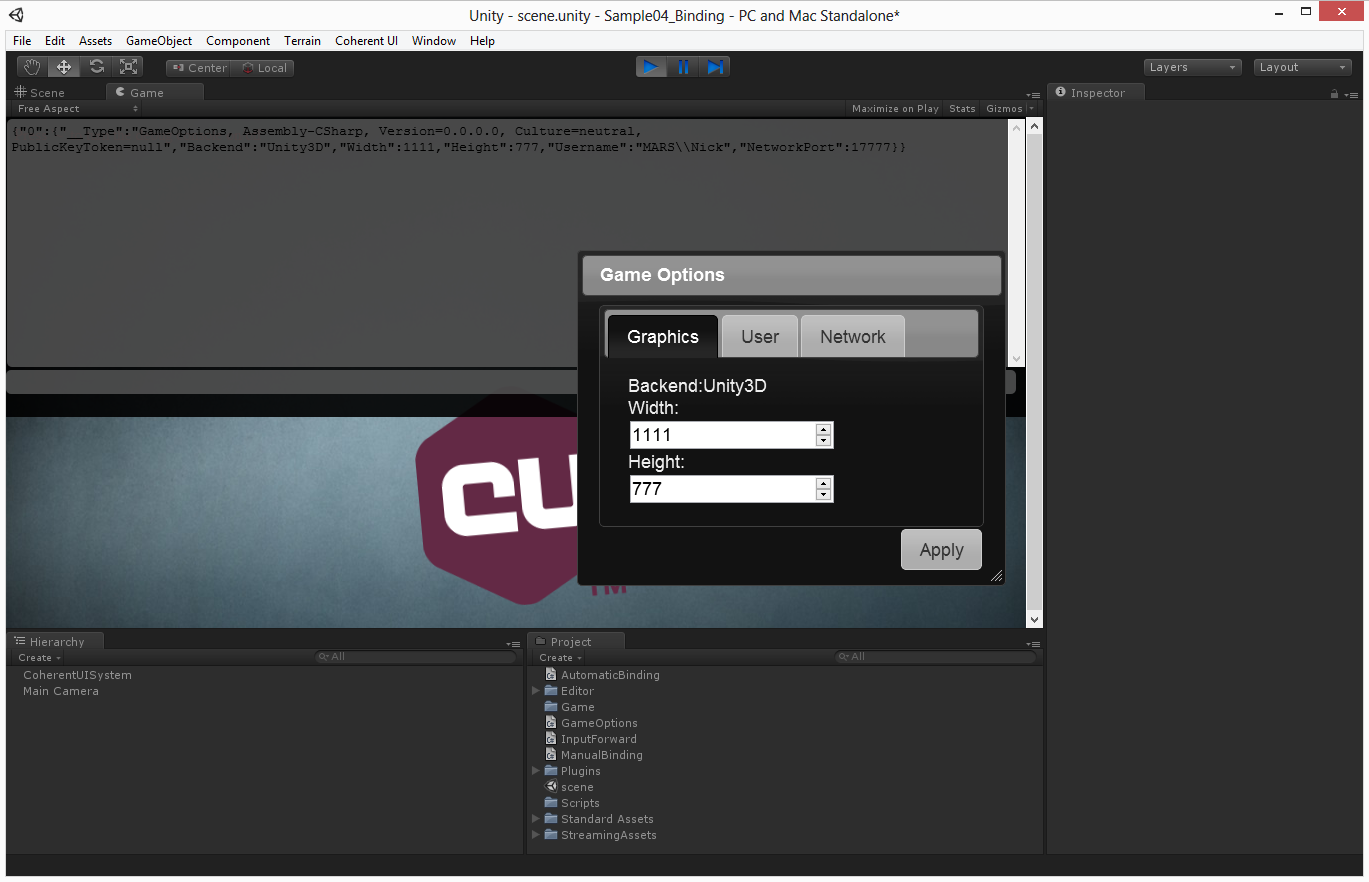Select CoherentUISystem in the Hierarchy

77,675
